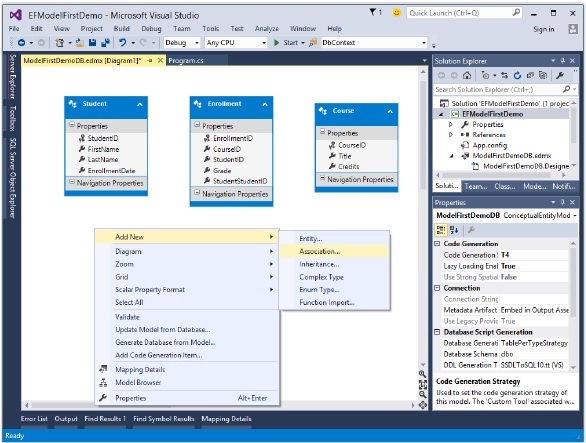
Task: Click the feedback smiley face icon
Action: [397, 13]
